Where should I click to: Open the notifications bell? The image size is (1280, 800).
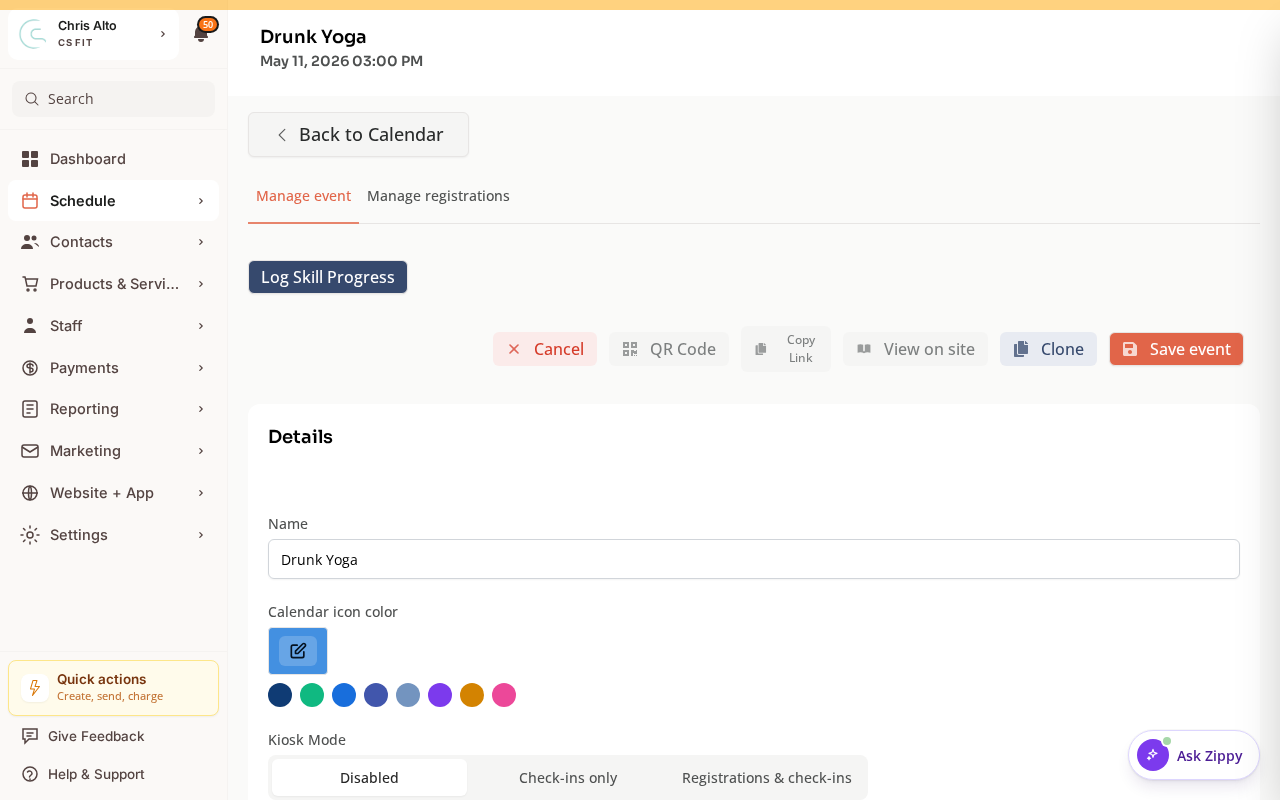201,34
